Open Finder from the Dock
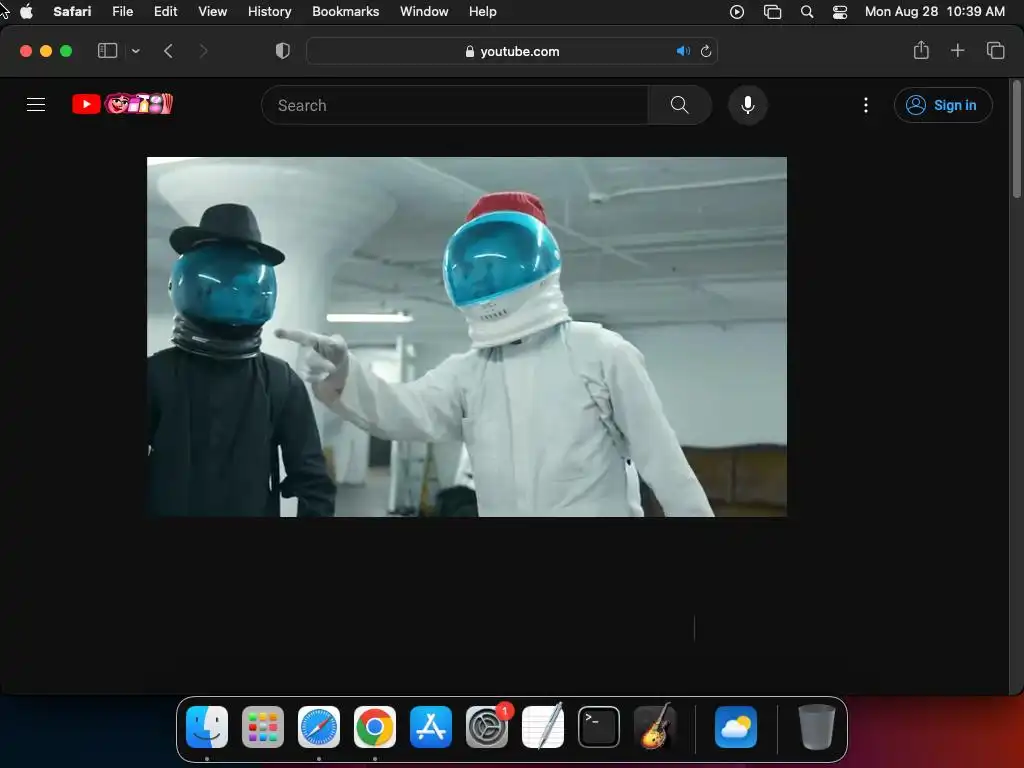The height and width of the screenshot is (768, 1024). pos(207,727)
